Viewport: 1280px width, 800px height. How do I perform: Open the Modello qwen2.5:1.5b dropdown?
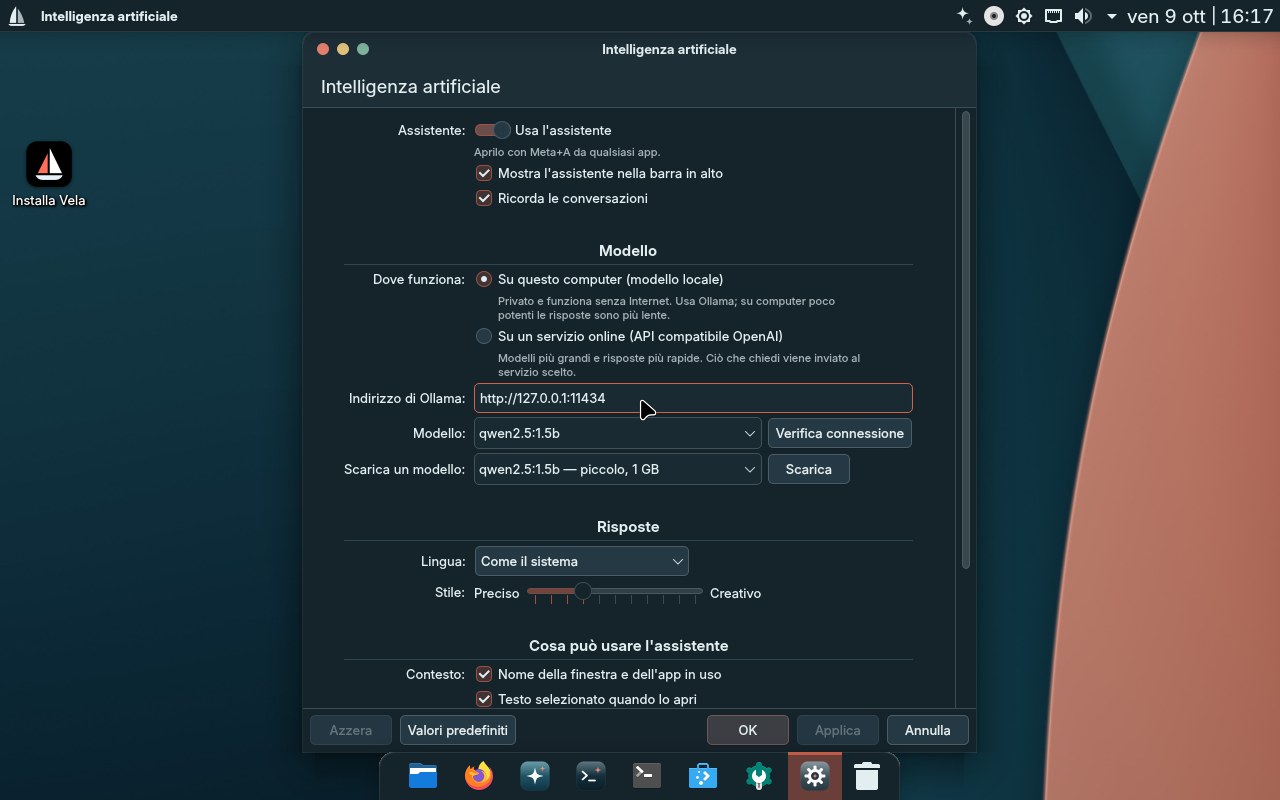point(618,433)
